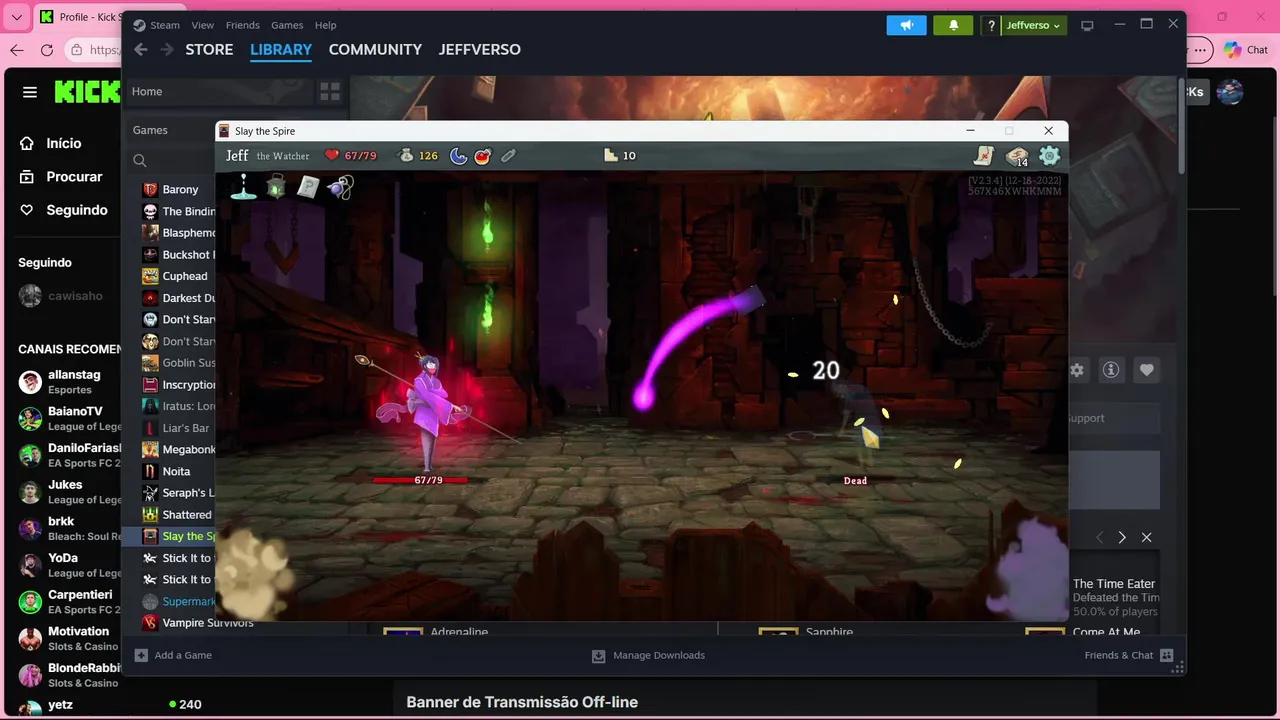Open allanstag channel in Kick sidebar
1280x720 pixels.
pos(68,381)
